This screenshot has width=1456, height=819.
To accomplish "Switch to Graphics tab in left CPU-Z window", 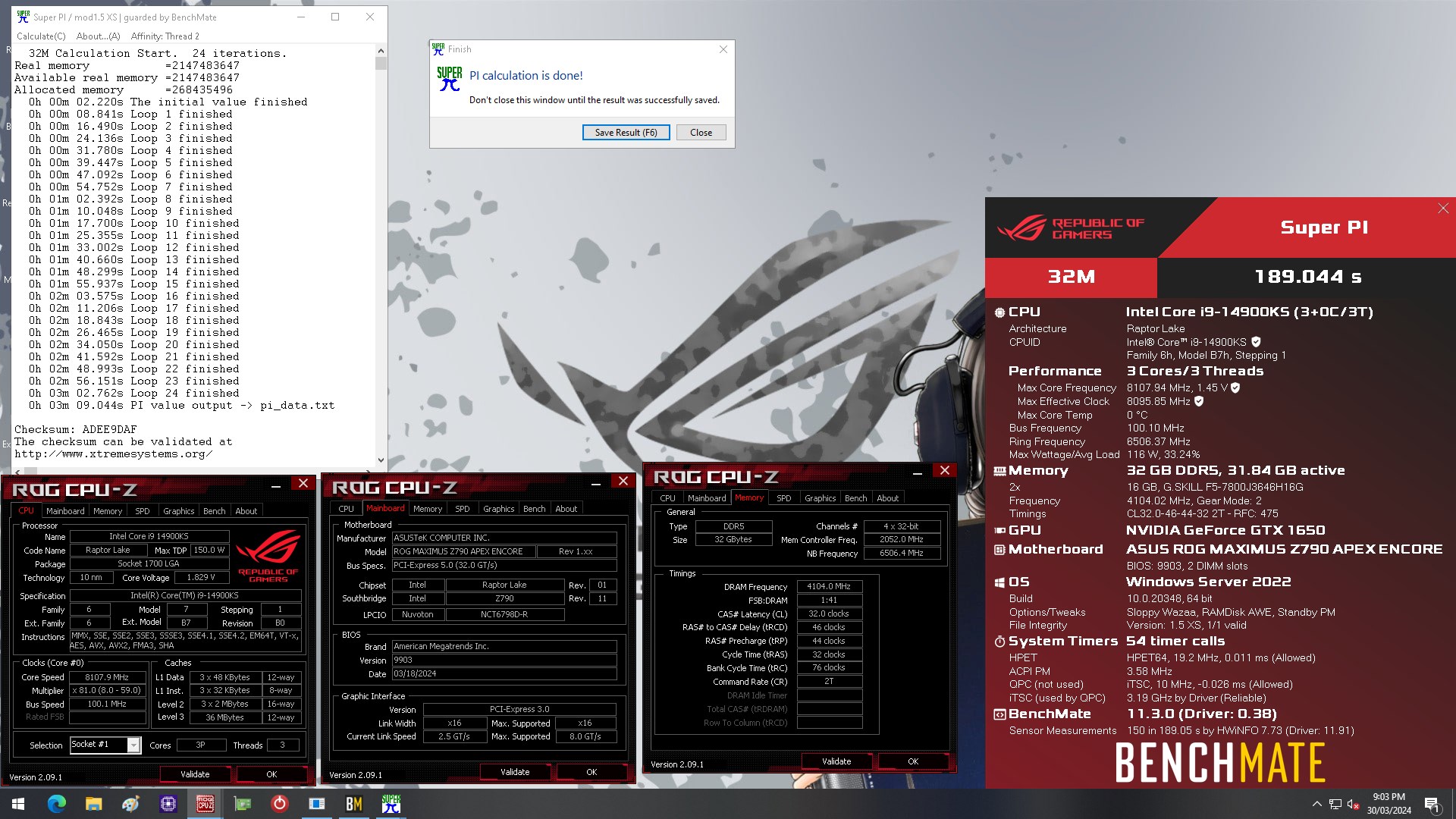I will click(179, 511).
